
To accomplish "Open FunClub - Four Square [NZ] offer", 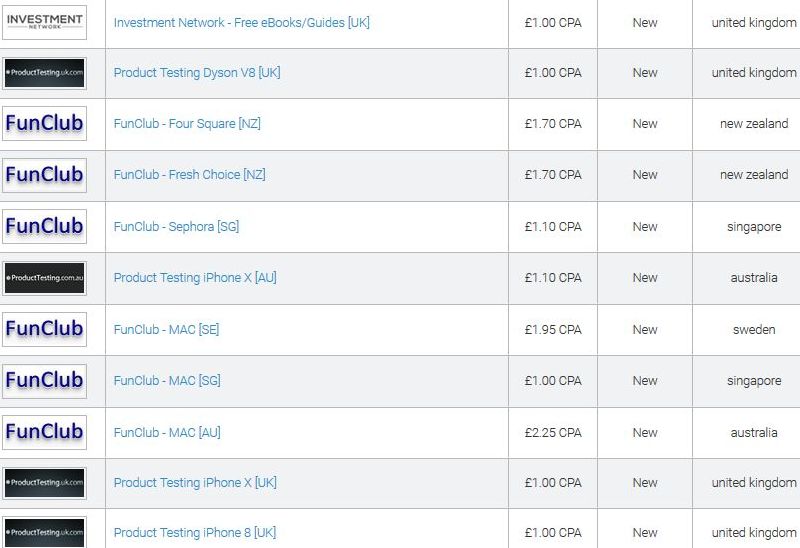I will click(x=187, y=124).
